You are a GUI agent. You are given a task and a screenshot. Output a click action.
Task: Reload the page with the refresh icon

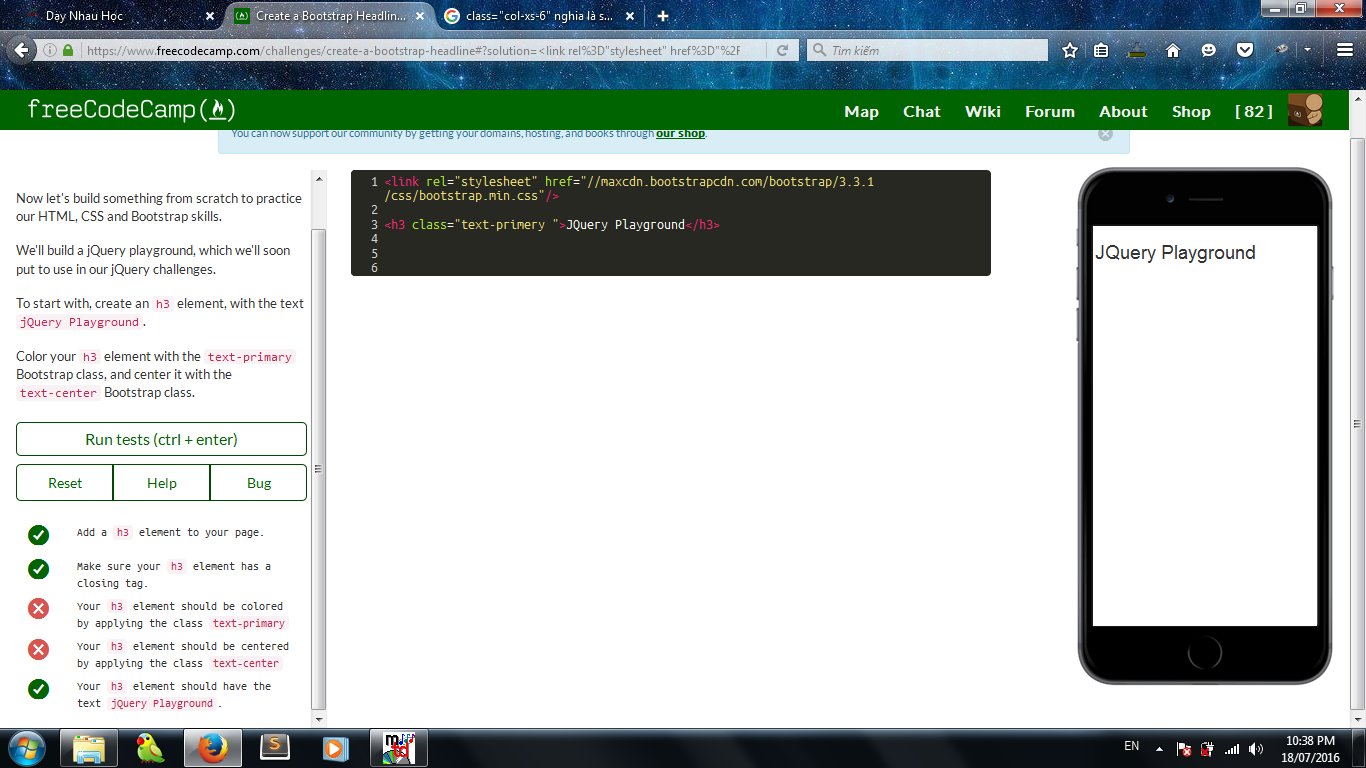pyautogui.click(x=783, y=50)
